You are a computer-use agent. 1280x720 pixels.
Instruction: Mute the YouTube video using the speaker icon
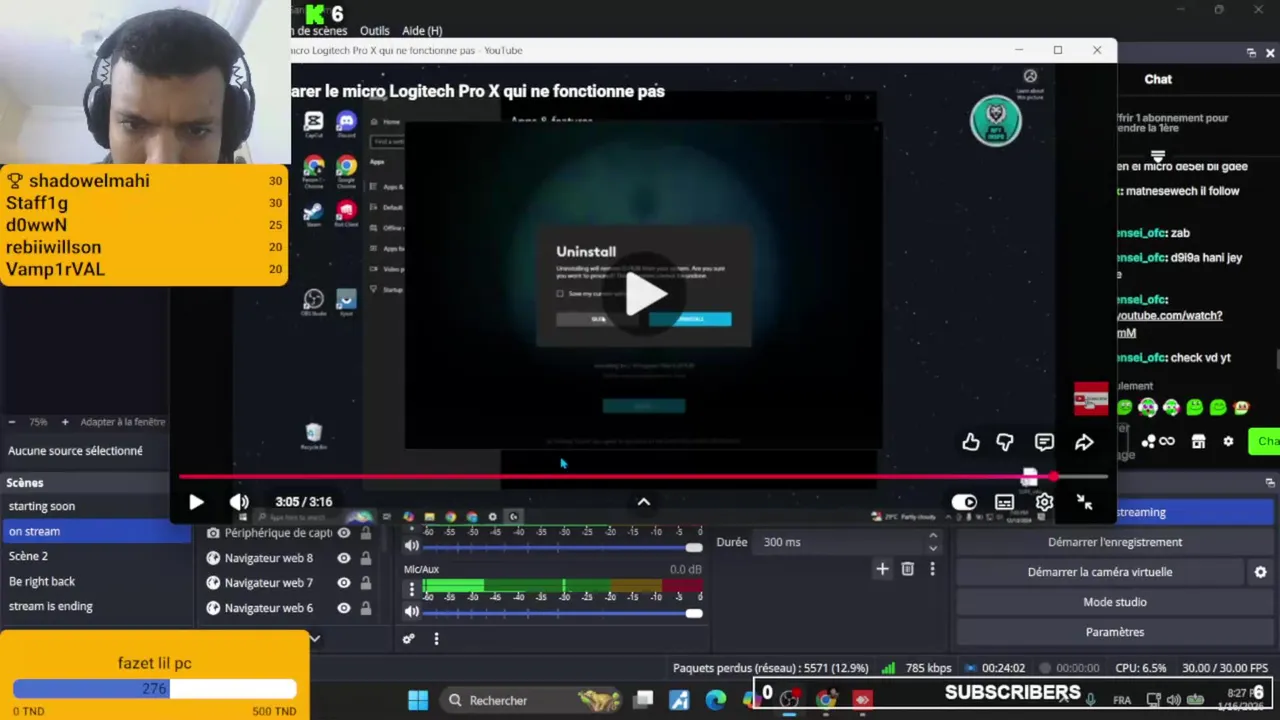(238, 502)
